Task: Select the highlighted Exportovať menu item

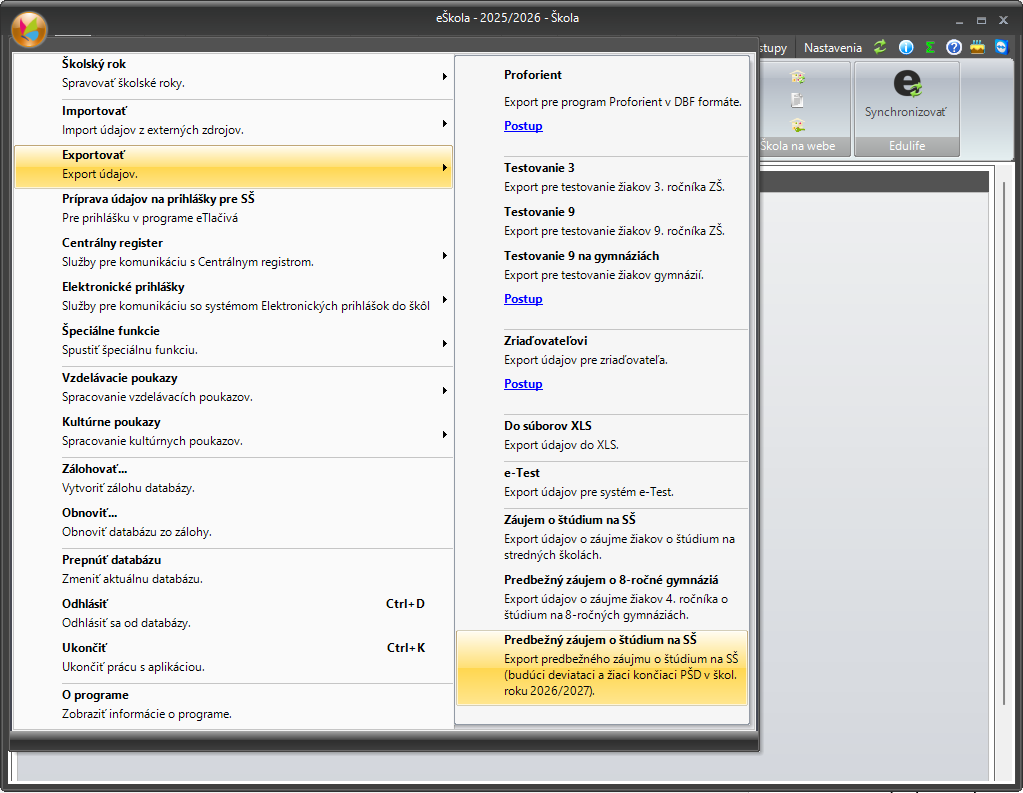Action: tap(233, 166)
